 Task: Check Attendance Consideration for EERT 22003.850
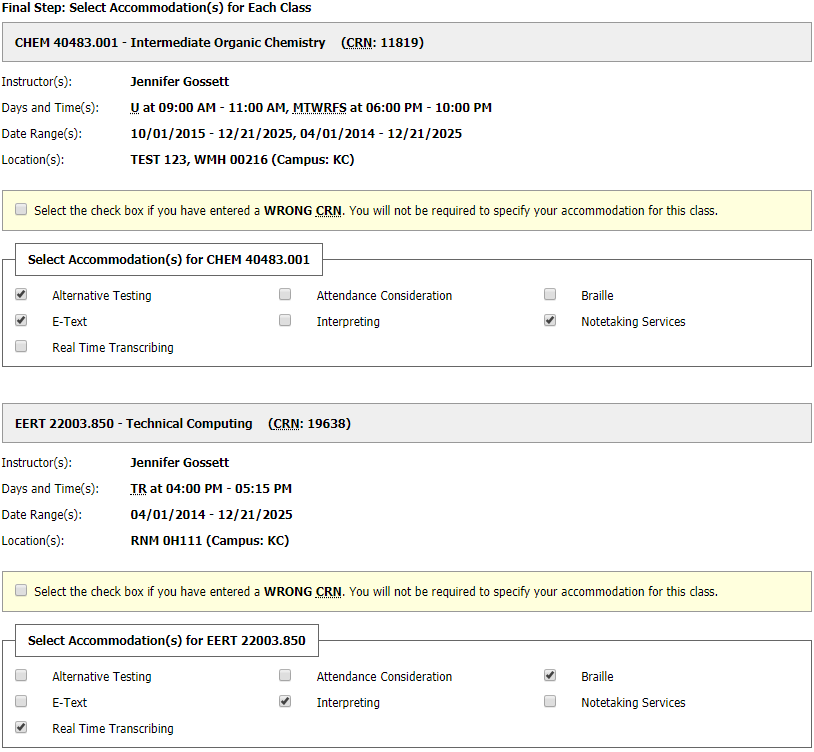click(x=285, y=675)
